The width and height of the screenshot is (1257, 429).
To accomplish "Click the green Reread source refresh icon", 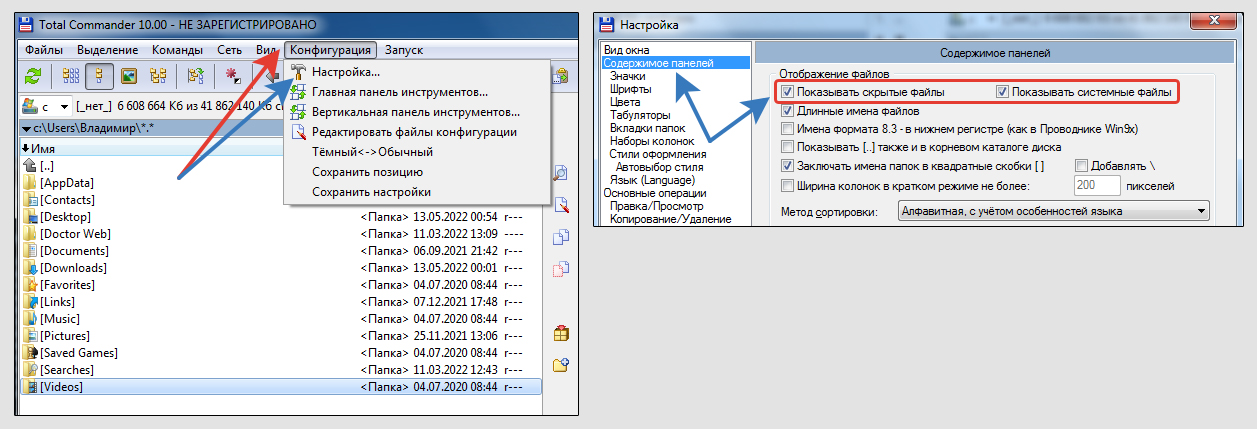I will tap(34, 76).
